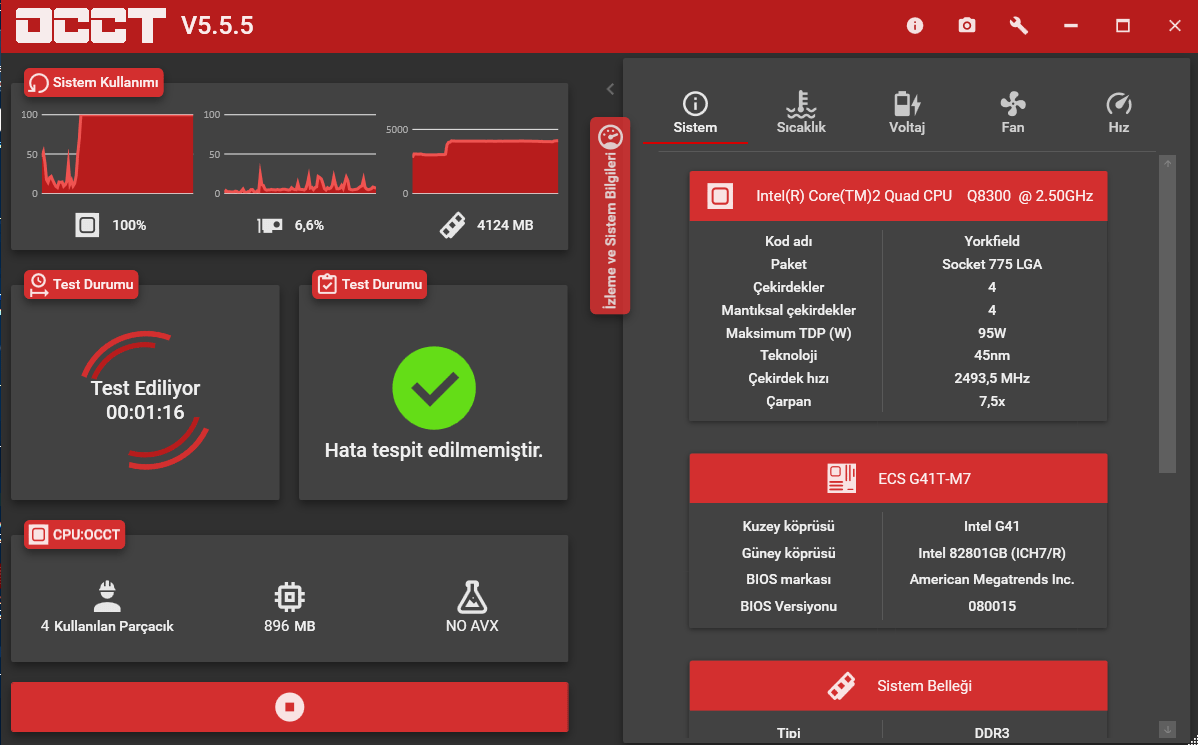Click the CPU usage graph
Viewport: 1198px width, 745px height.
point(118,154)
